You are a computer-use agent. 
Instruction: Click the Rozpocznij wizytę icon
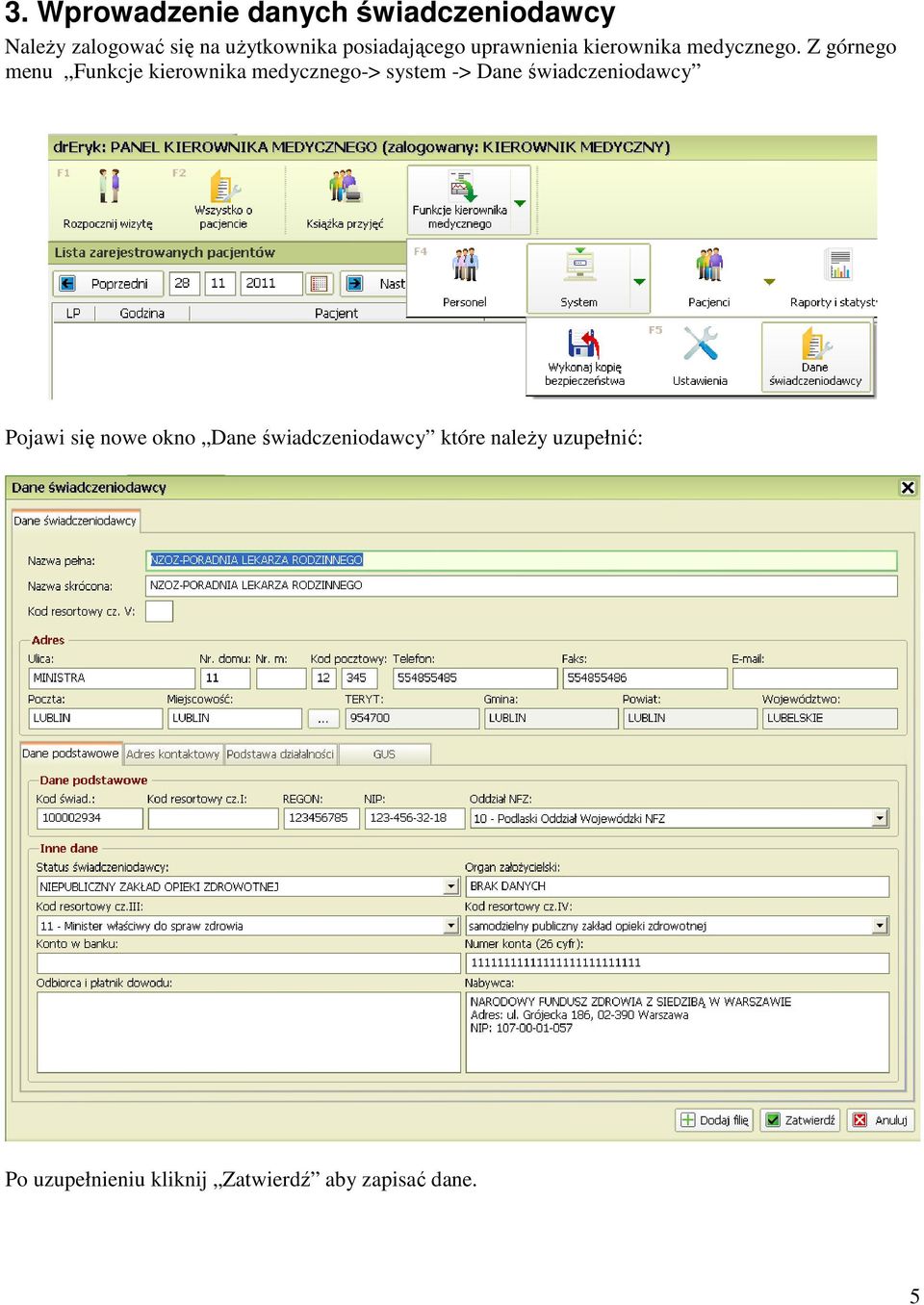tap(109, 186)
